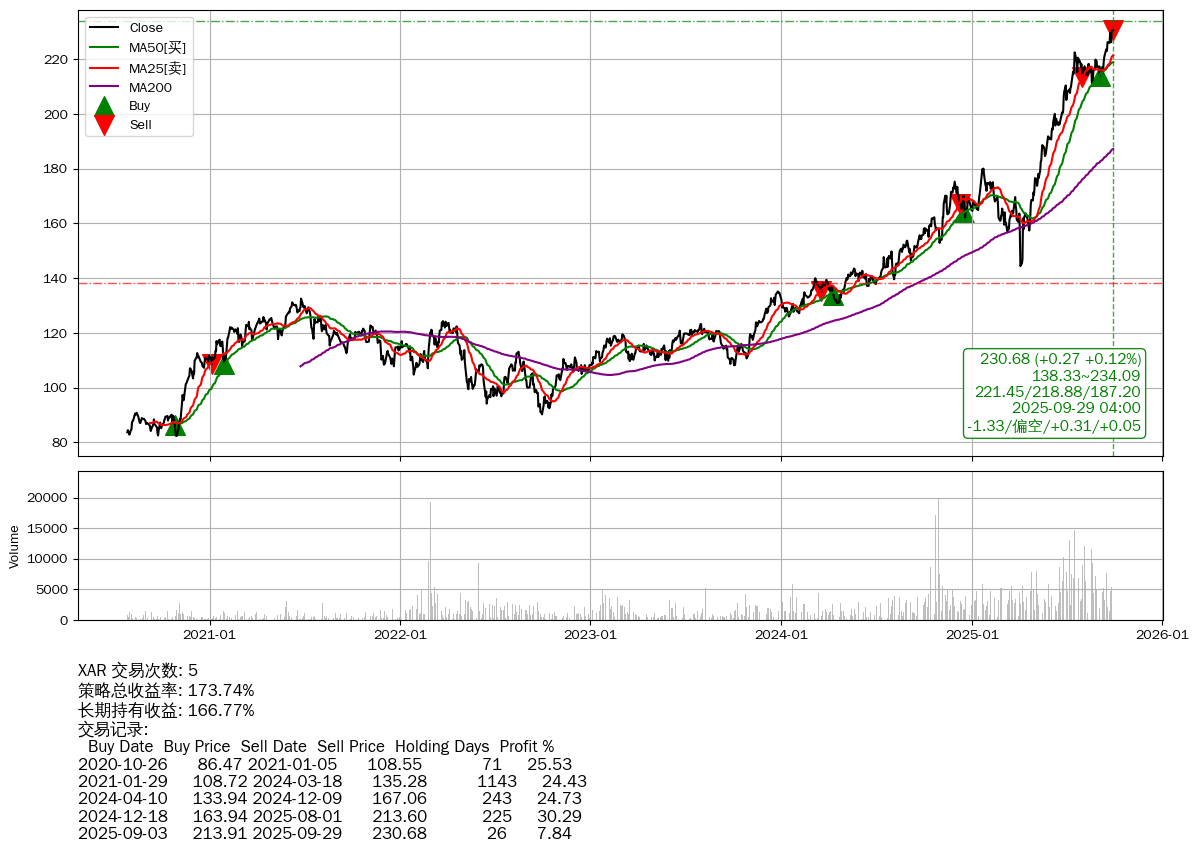Click the final sell marker at top right

(x=1112, y=30)
